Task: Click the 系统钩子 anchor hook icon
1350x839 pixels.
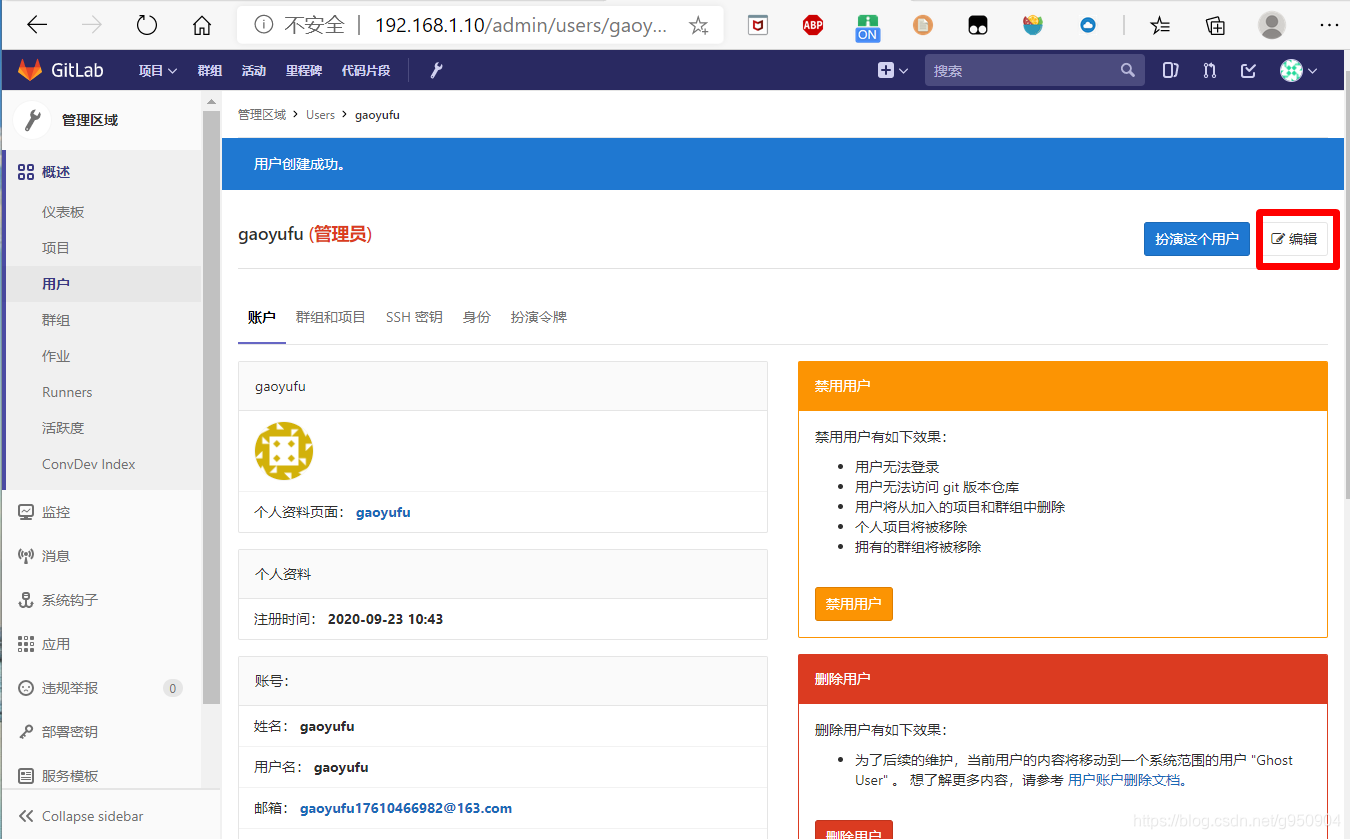Action: coord(27,600)
